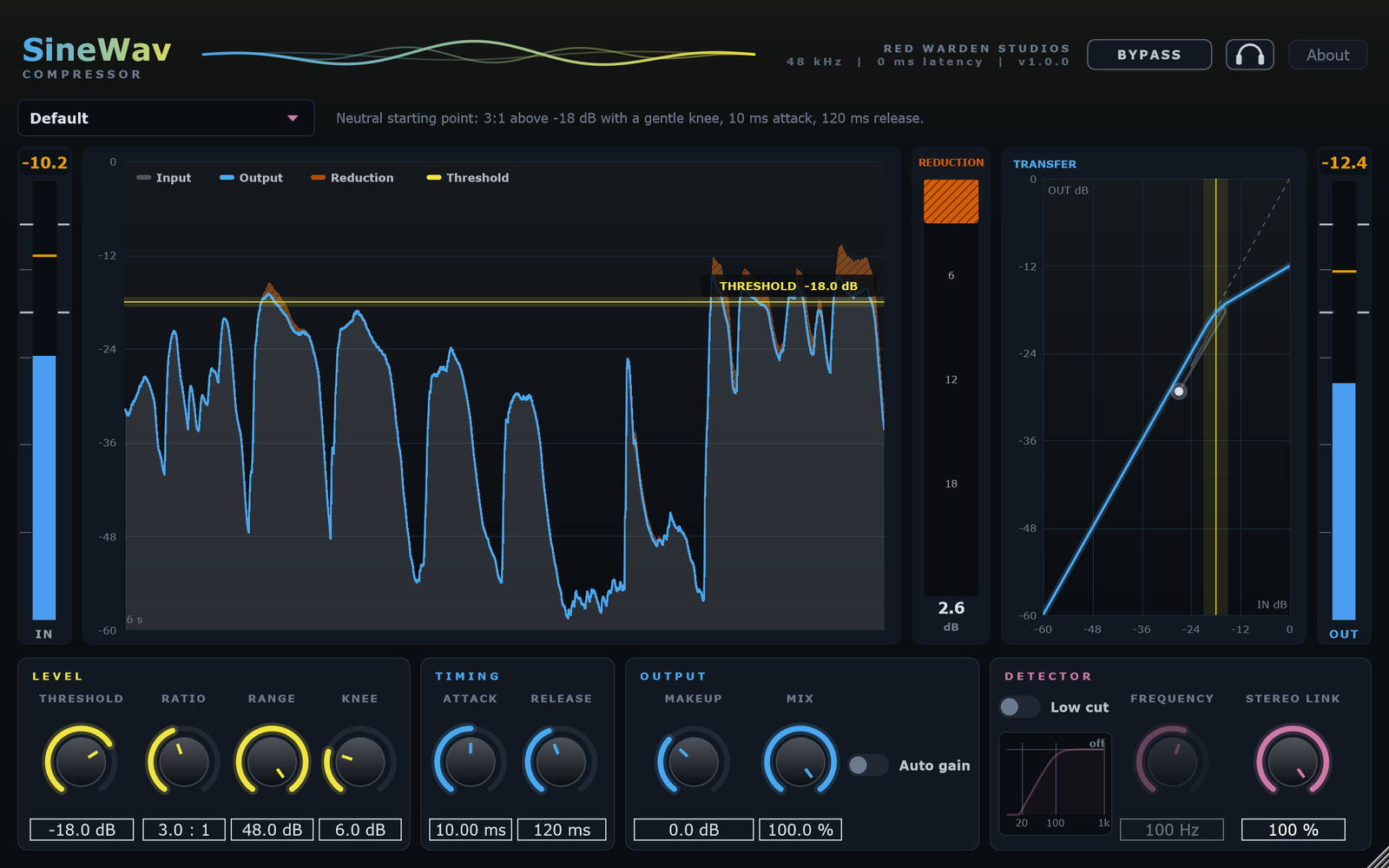Screen dimensions: 1389x868
Task: Open the About dialog
Action: click(1327, 55)
